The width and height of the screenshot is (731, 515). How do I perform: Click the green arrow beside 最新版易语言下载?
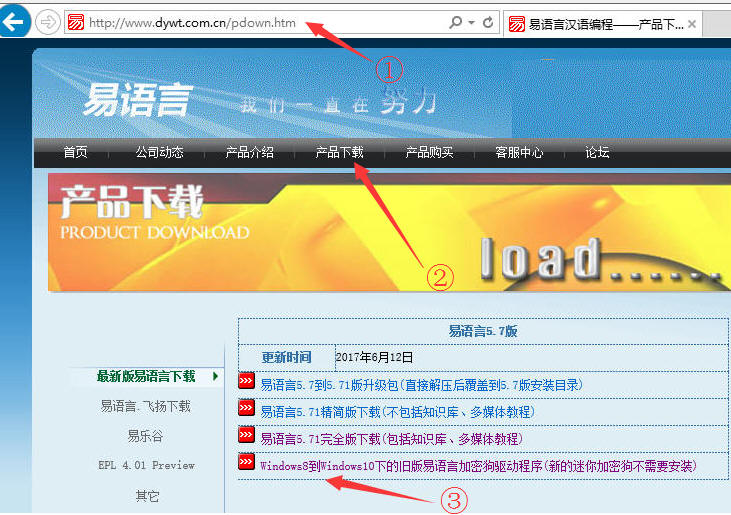[215, 376]
